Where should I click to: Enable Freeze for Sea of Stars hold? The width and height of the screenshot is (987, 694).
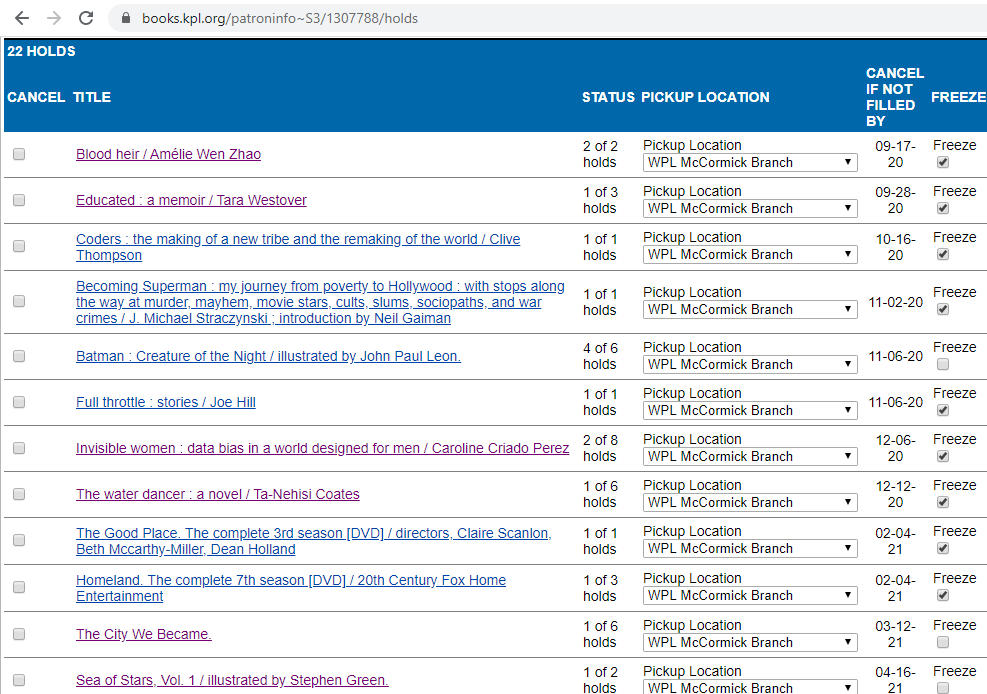pyautogui.click(x=942, y=688)
